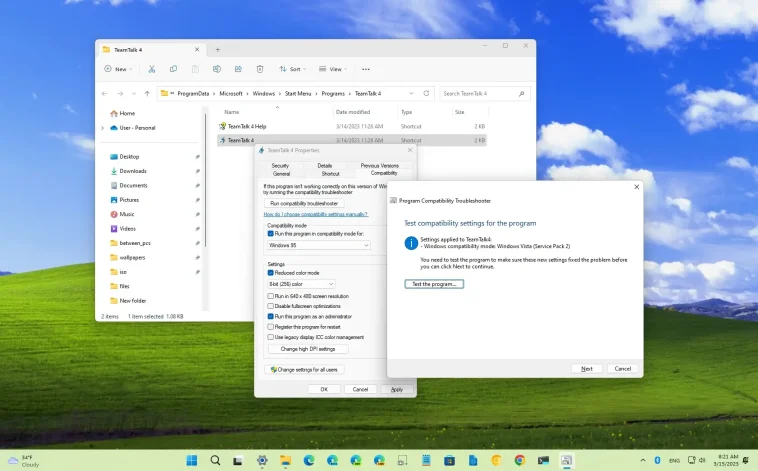Click the Share icon in Explorer toolbar
Screen dimensions: 758x471
[x=238, y=69]
